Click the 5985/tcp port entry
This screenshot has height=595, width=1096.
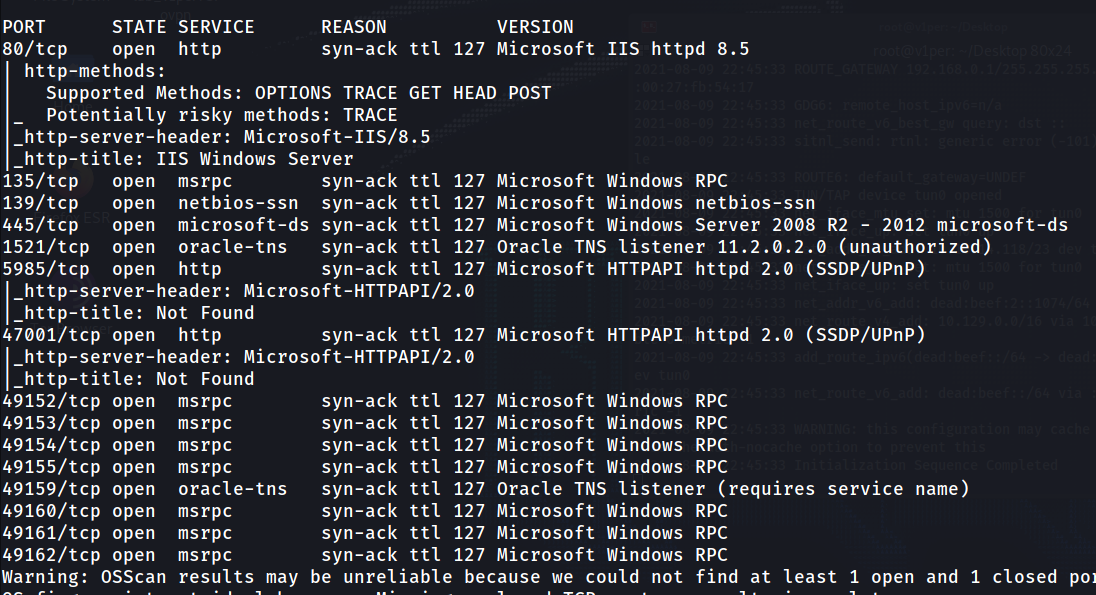point(46,269)
